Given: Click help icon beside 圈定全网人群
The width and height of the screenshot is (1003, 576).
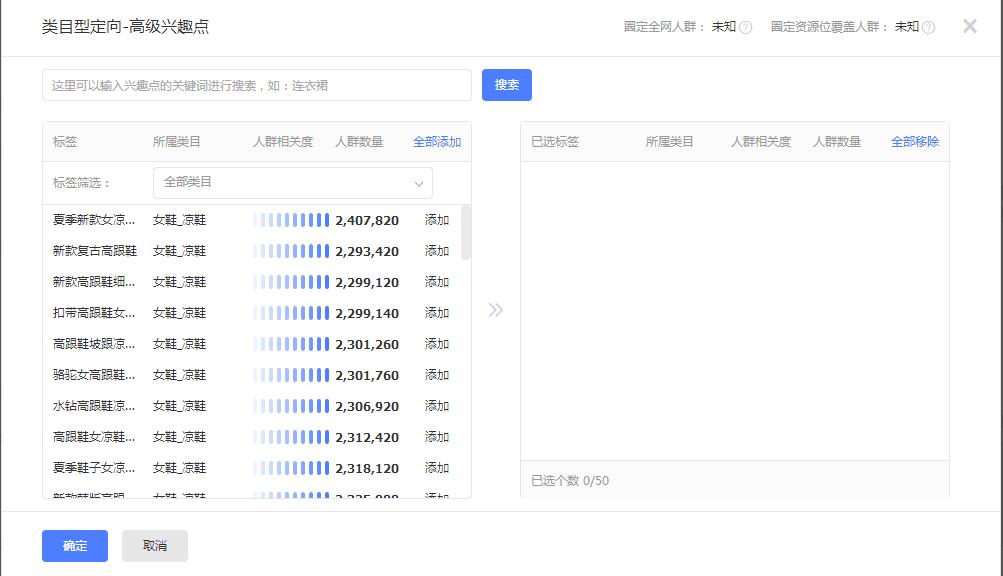Looking at the screenshot, I should click(x=745, y=27).
